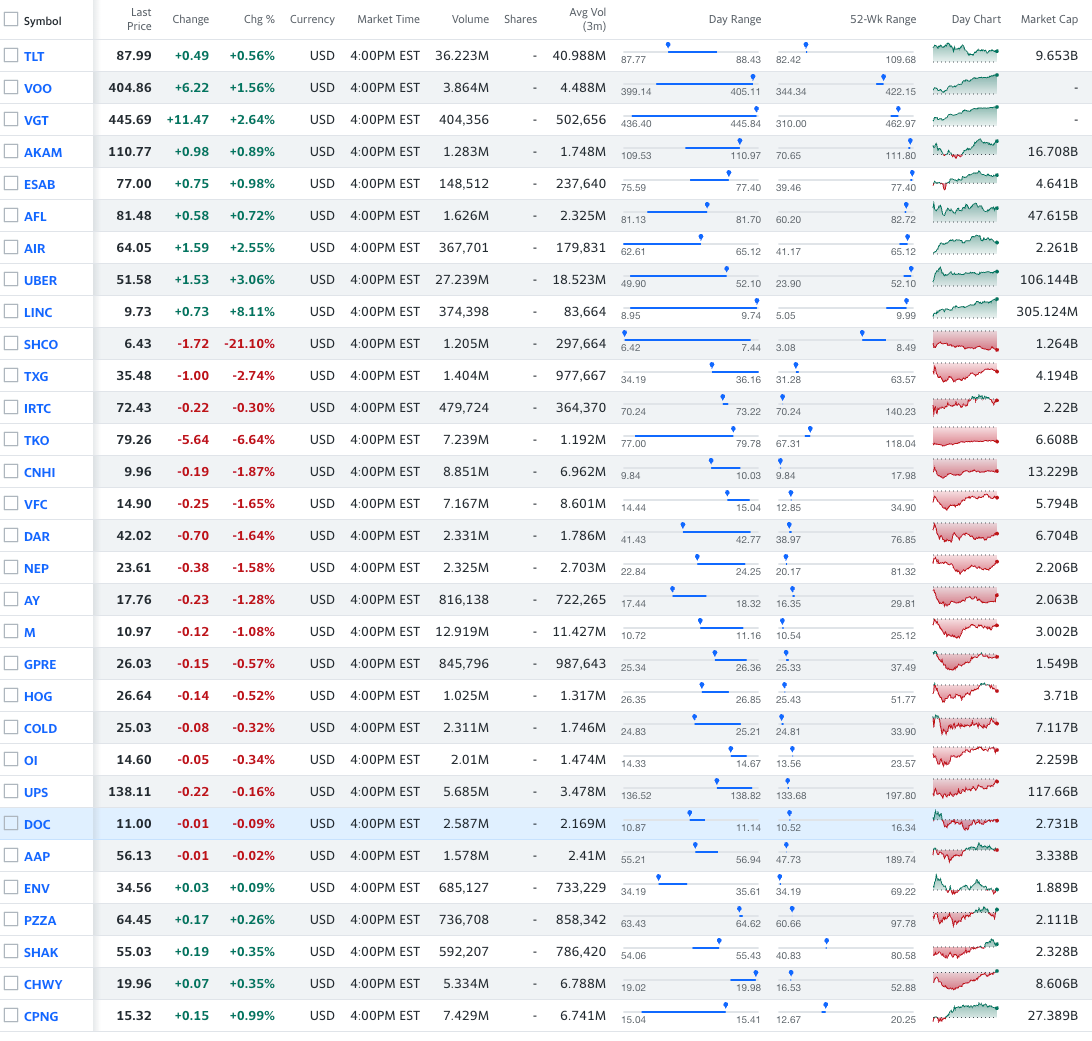Sort by Market Cap column header
This screenshot has width=1092, height=1041.
click(x=1049, y=19)
